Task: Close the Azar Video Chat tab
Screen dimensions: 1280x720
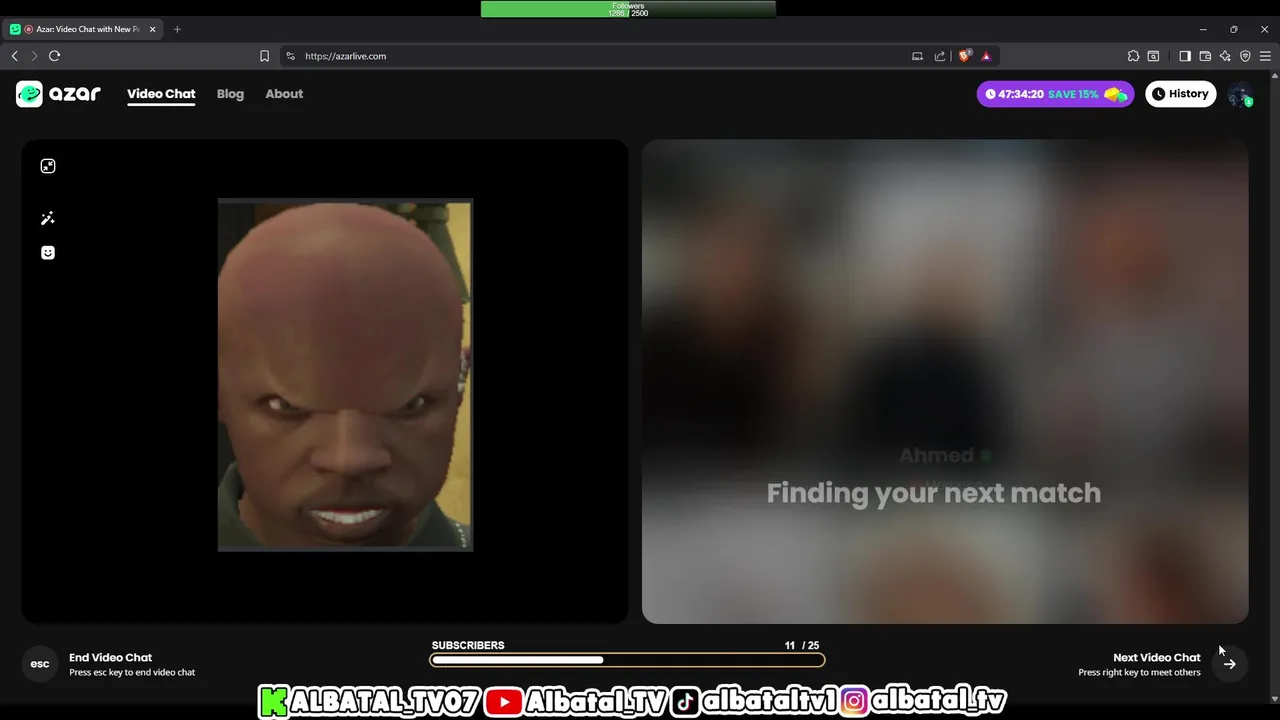Action: click(152, 29)
